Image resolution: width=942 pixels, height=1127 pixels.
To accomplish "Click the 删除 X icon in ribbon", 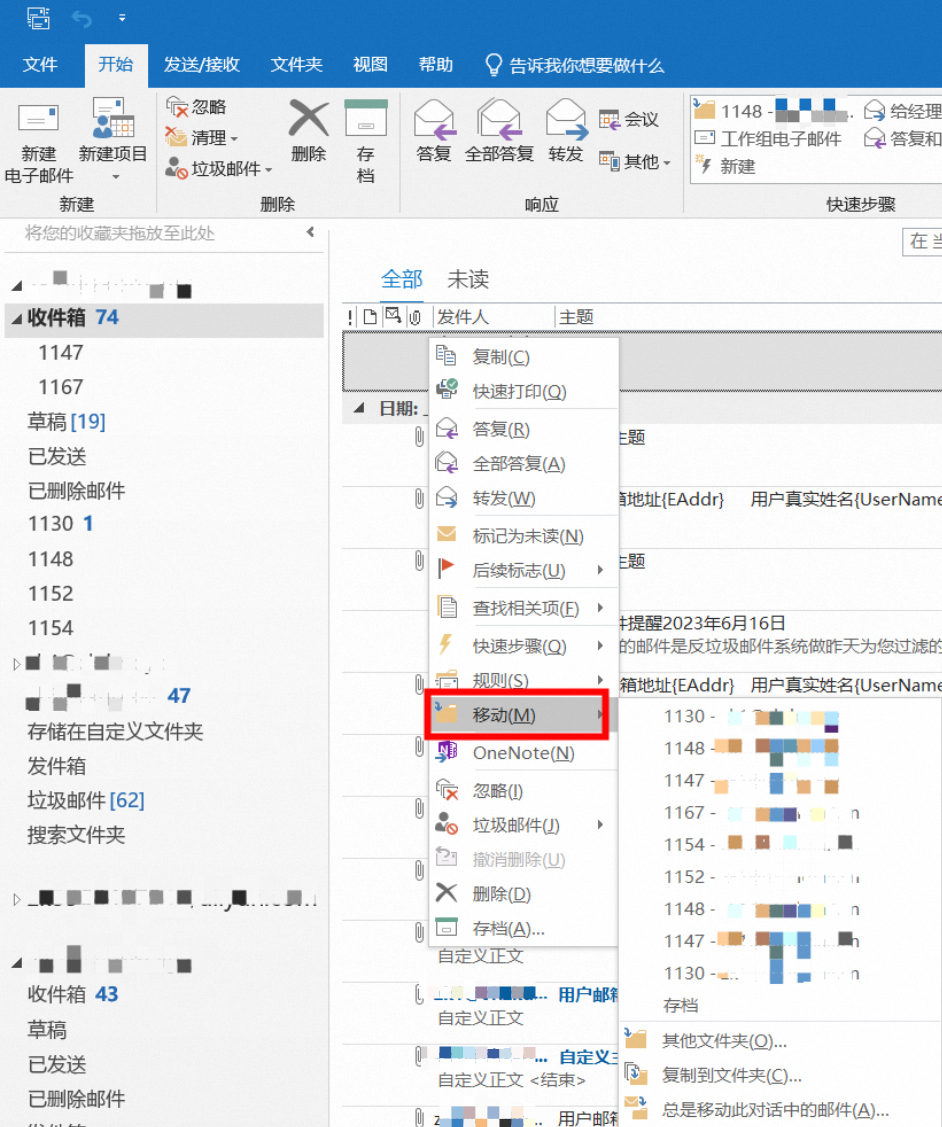I will [308, 120].
